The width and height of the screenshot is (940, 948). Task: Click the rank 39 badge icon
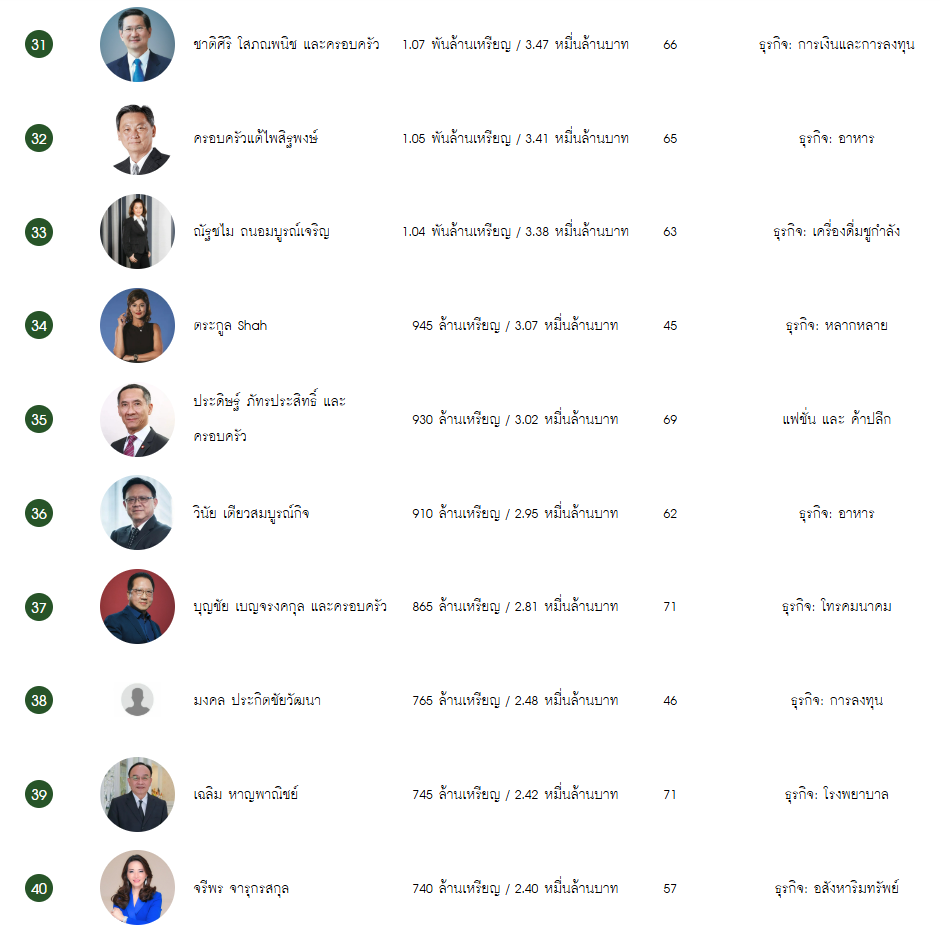tap(39, 794)
